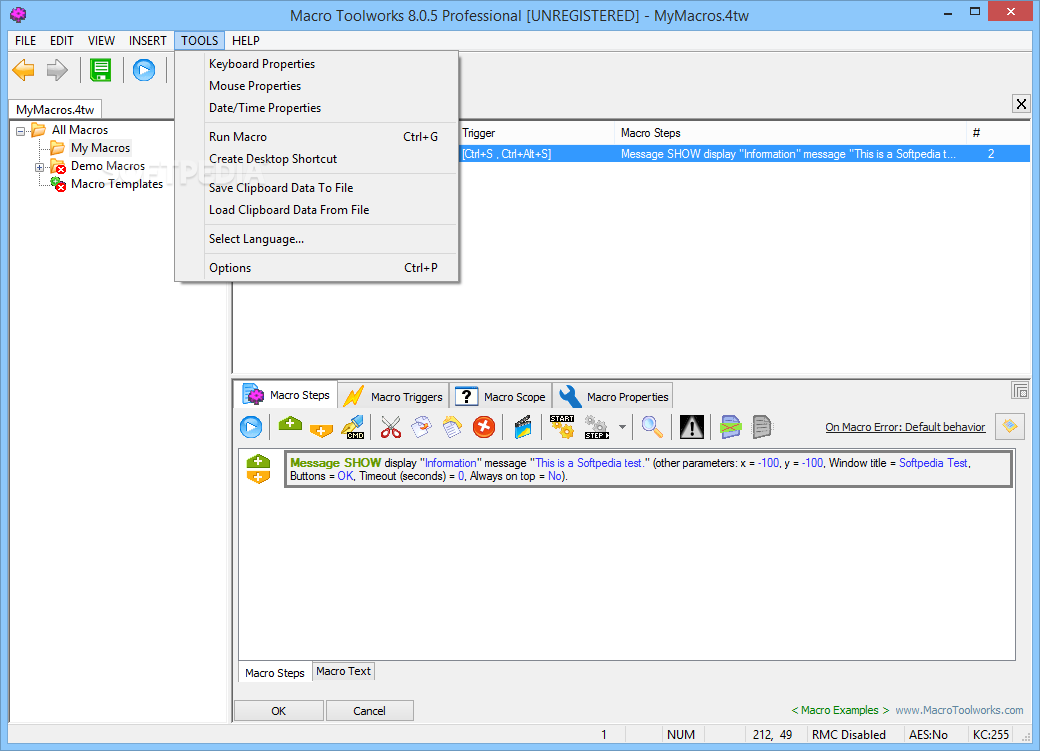The image size is (1040, 751).
Task: Select the Macro Steps bottom tab
Action: (275, 672)
